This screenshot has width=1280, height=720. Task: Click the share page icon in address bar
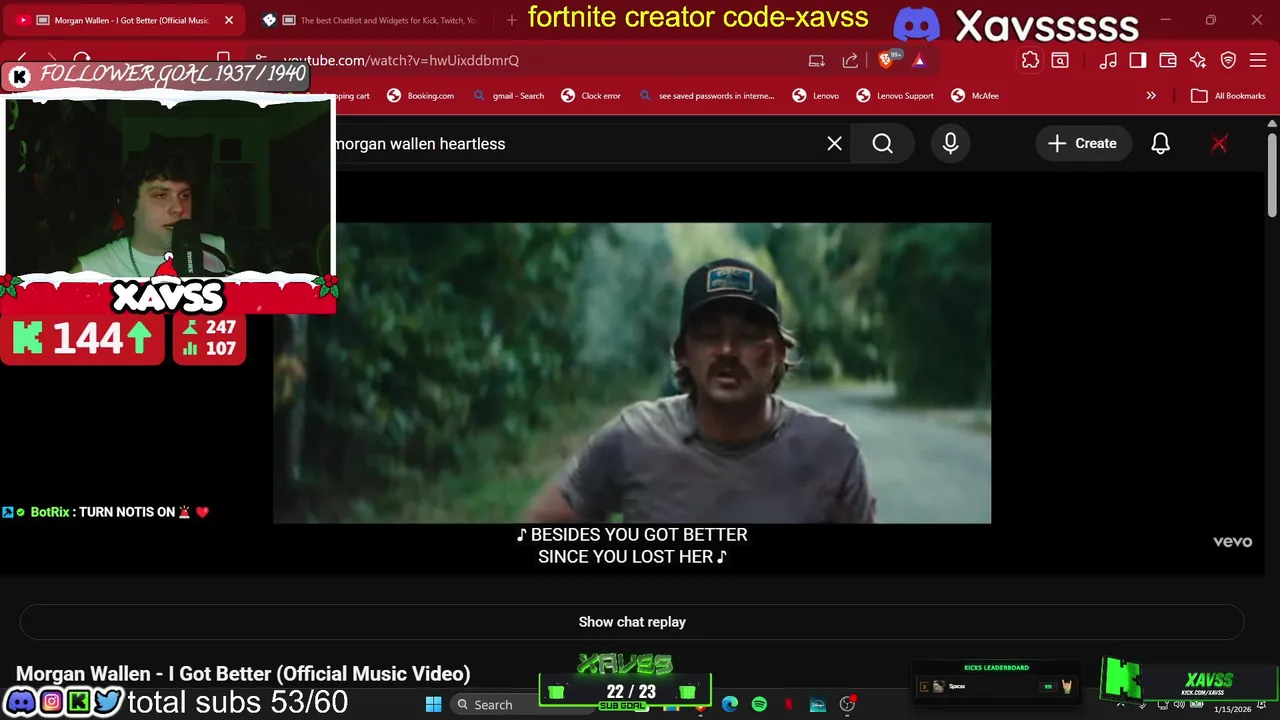pos(850,60)
